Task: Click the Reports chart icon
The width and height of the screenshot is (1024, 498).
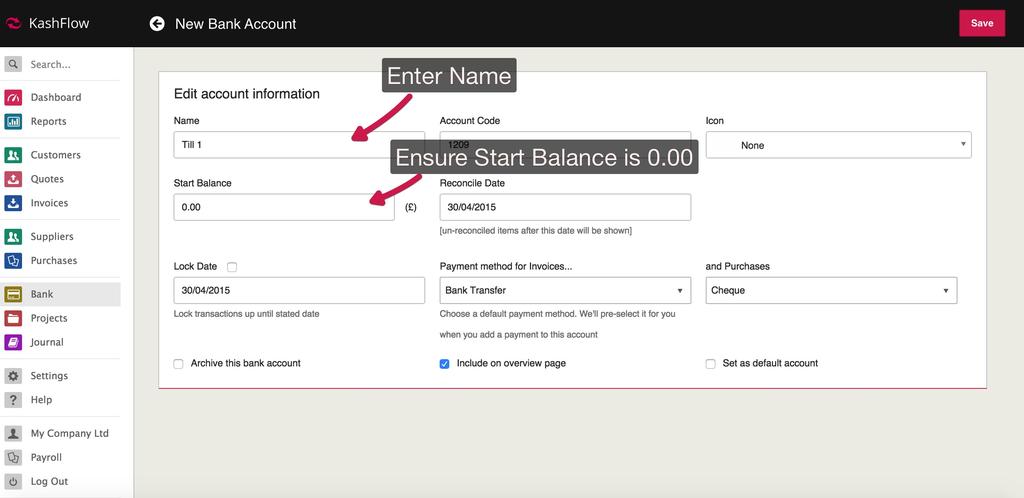Action: tap(13, 121)
